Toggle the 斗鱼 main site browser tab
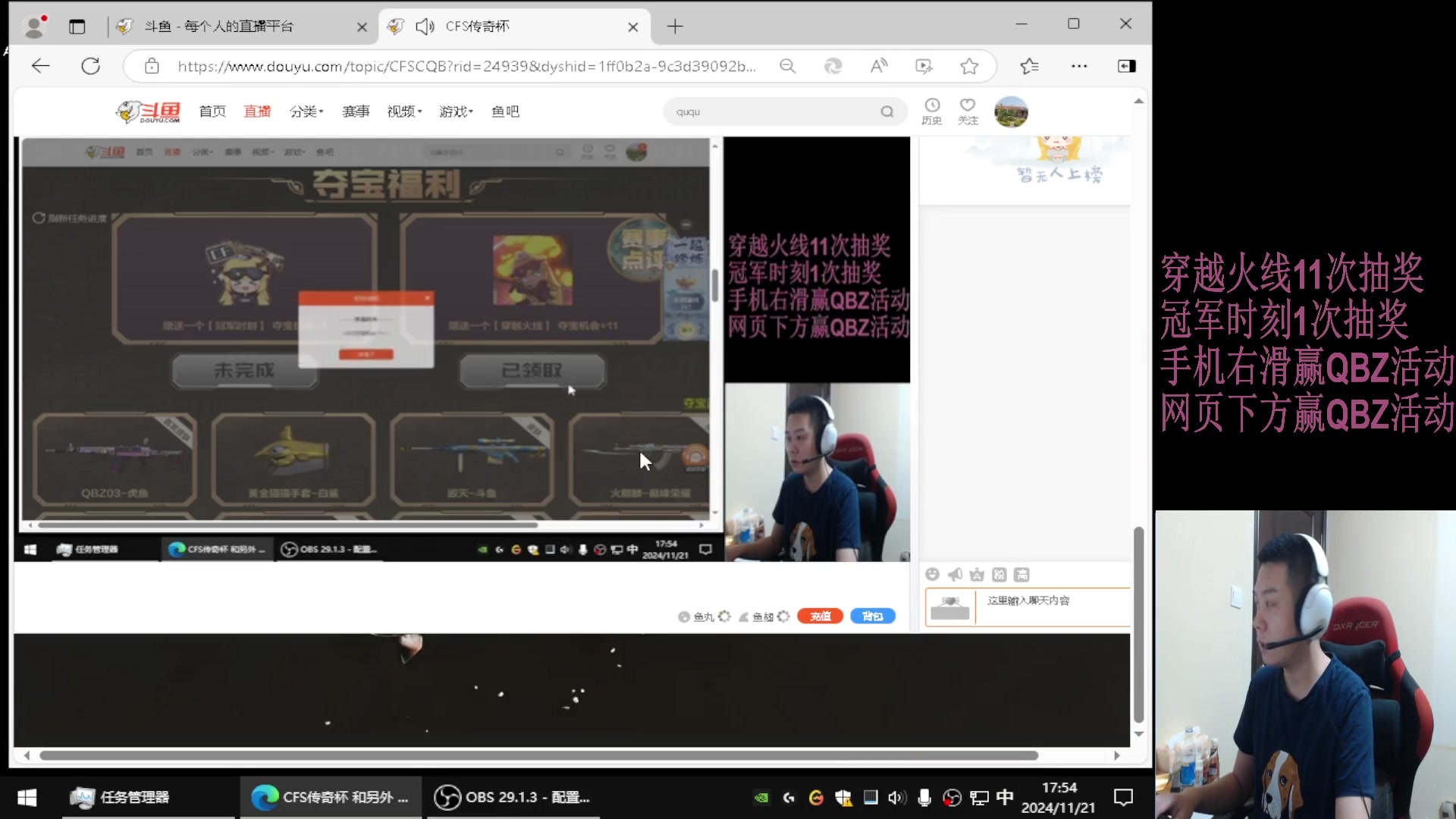1456x819 pixels. tap(240, 25)
